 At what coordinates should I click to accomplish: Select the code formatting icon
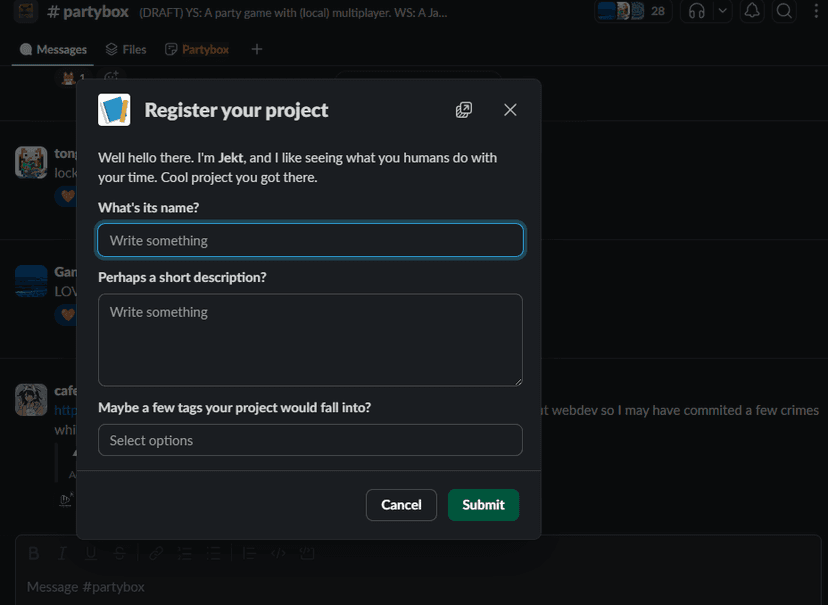279,553
